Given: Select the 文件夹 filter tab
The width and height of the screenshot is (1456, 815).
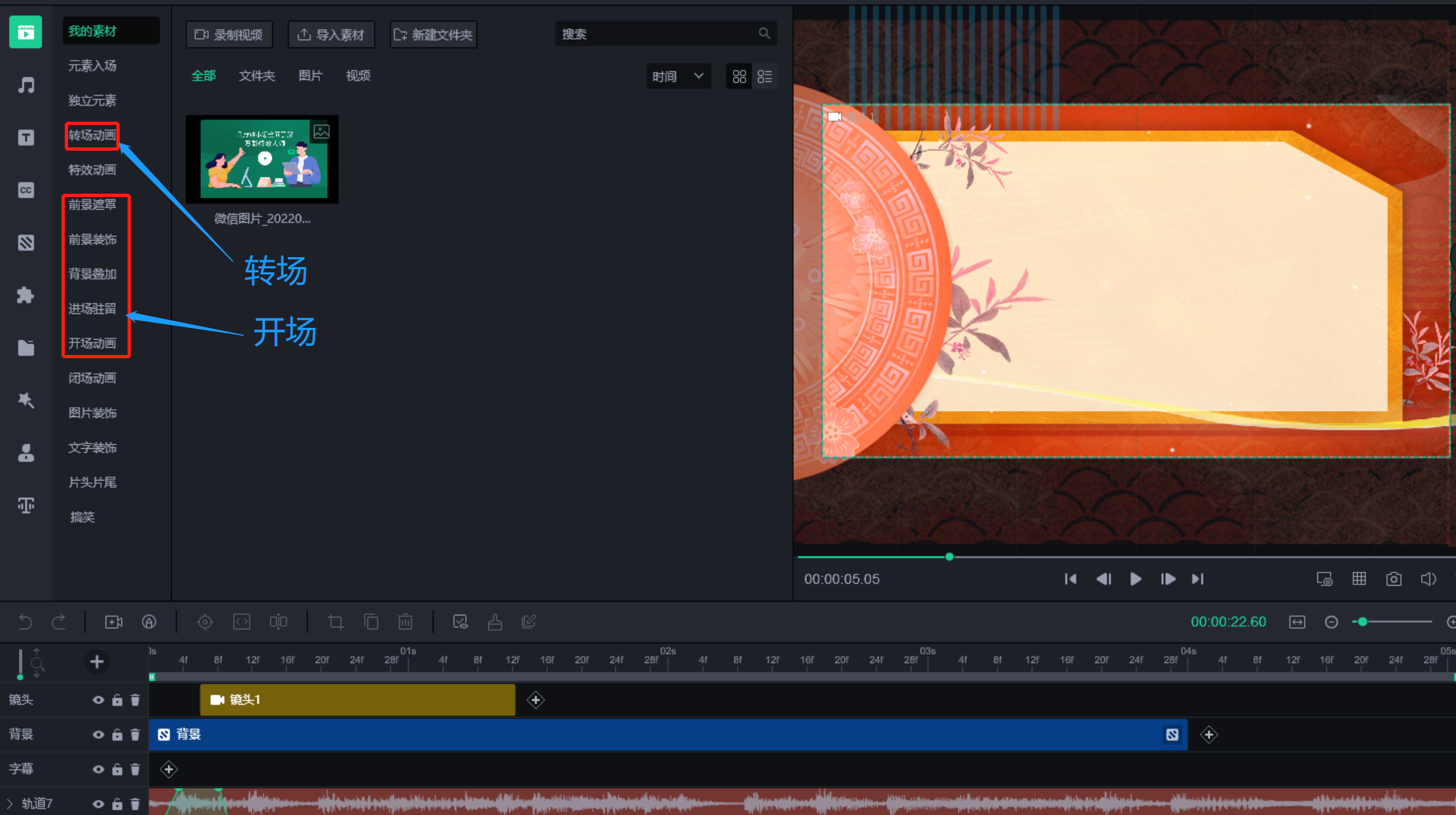Looking at the screenshot, I should coord(256,76).
